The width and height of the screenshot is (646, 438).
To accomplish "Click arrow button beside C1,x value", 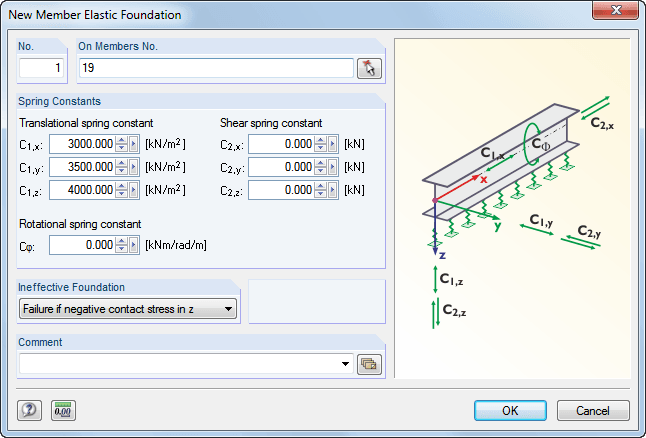I will click(x=134, y=143).
